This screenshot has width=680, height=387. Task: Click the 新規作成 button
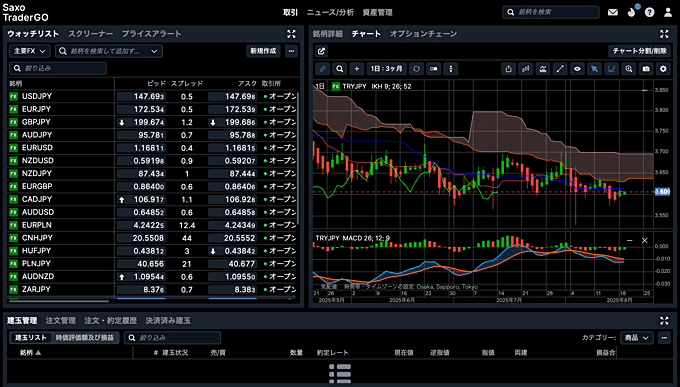click(x=263, y=51)
